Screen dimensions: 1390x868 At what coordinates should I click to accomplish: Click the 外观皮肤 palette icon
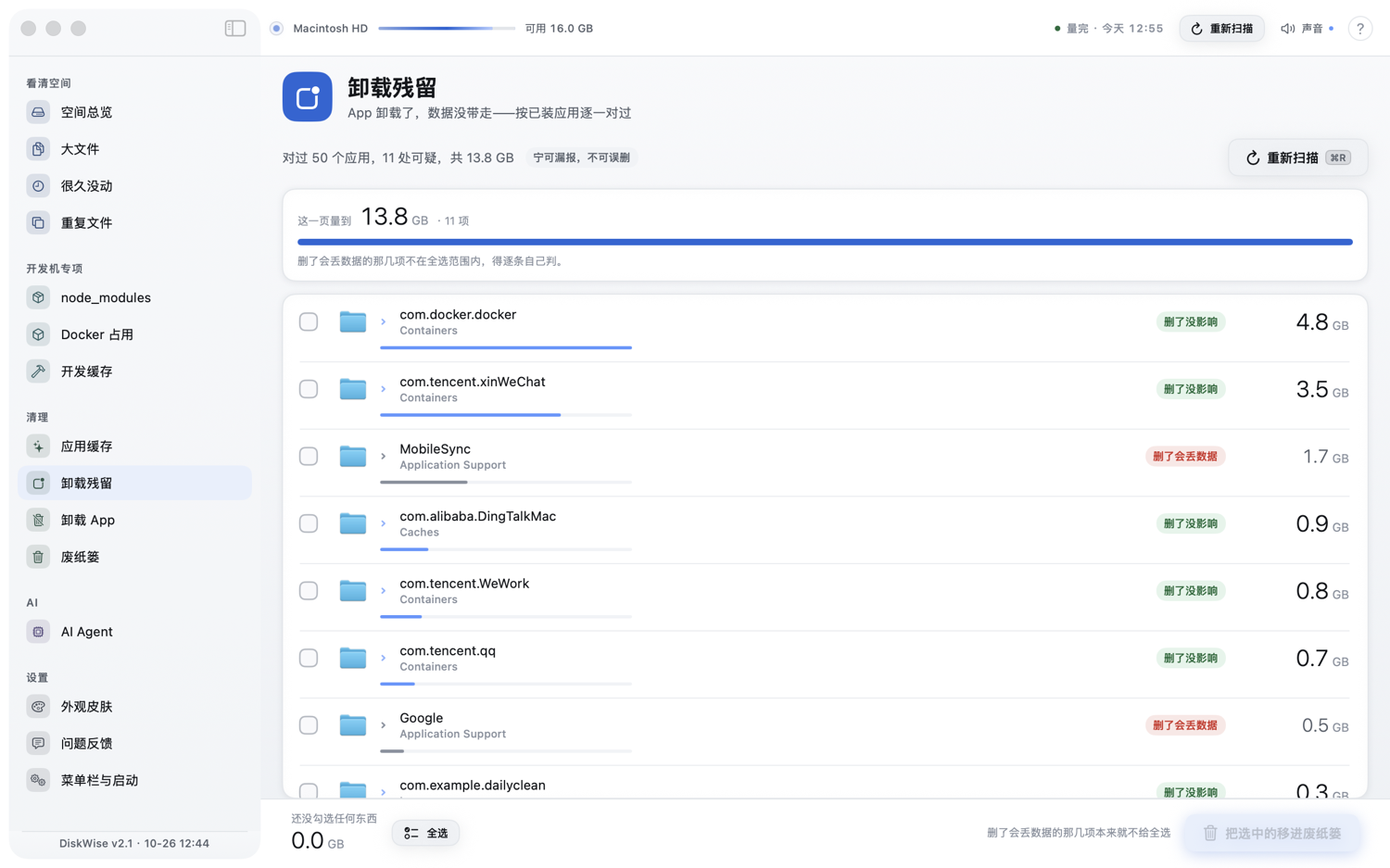38,707
